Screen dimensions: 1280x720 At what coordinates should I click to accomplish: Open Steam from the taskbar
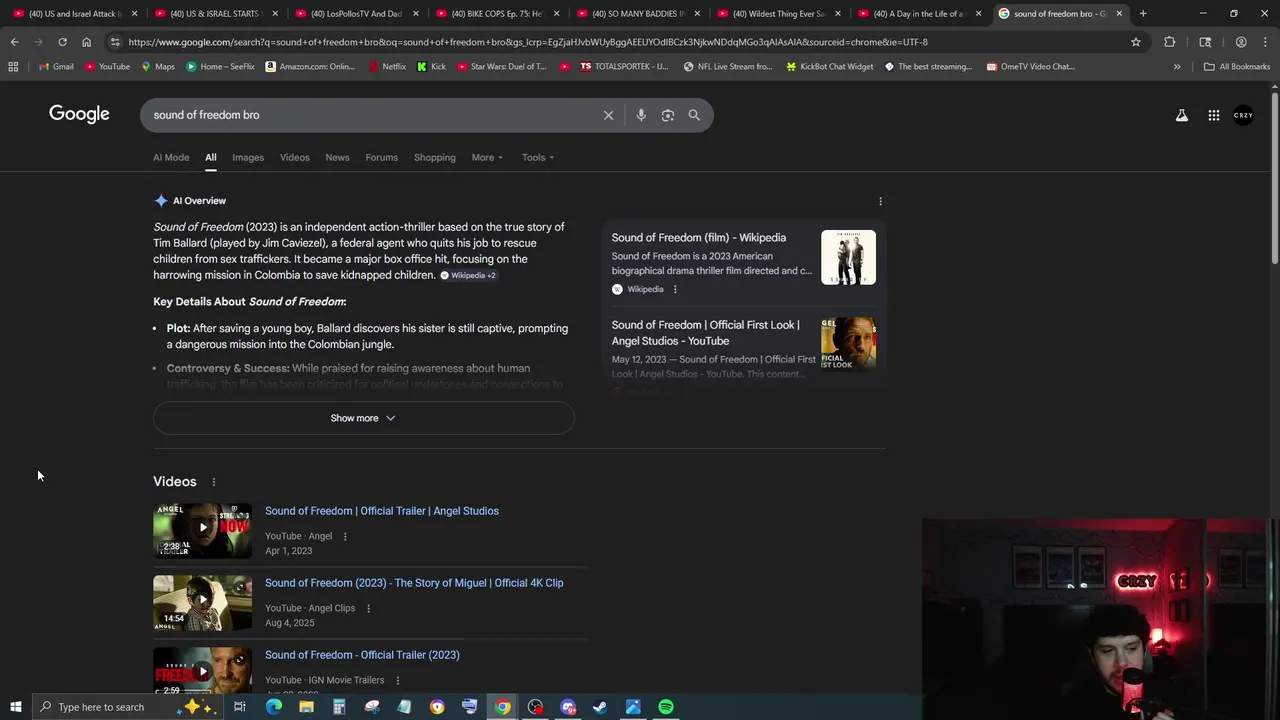tap(600, 707)
